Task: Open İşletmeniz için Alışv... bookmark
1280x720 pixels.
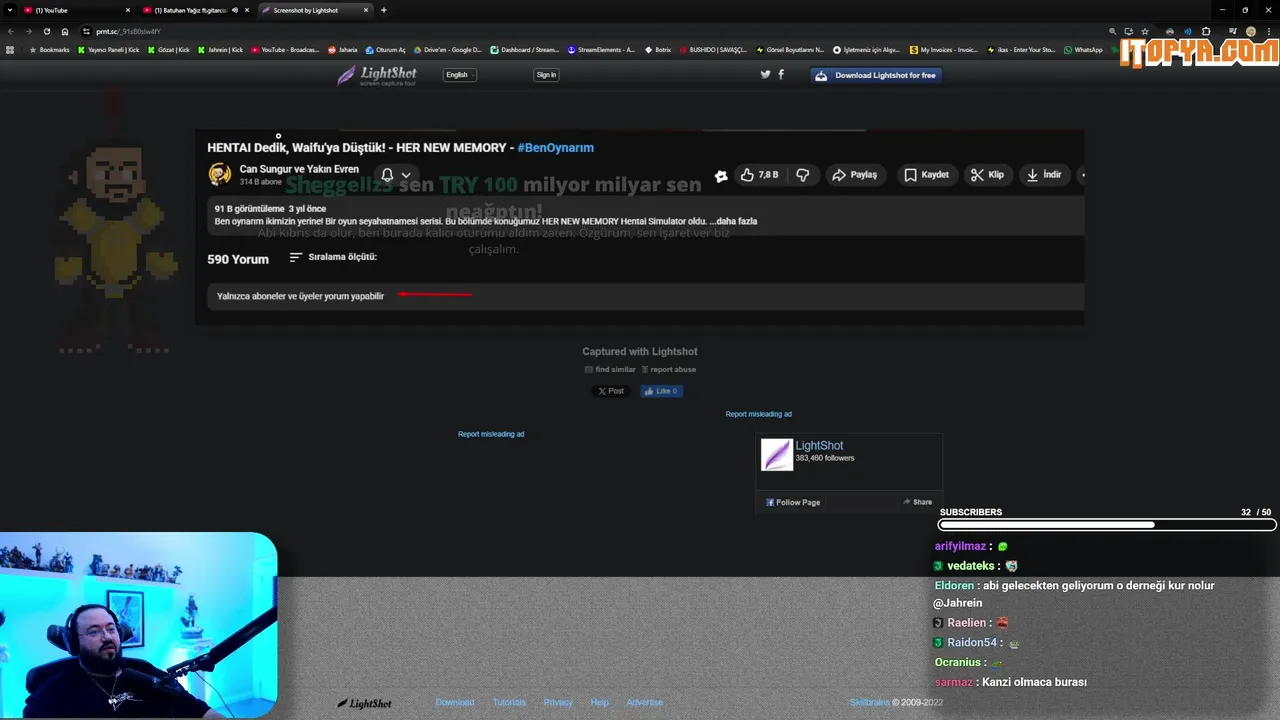Action: pyautogui.click(x=866, y=49)
